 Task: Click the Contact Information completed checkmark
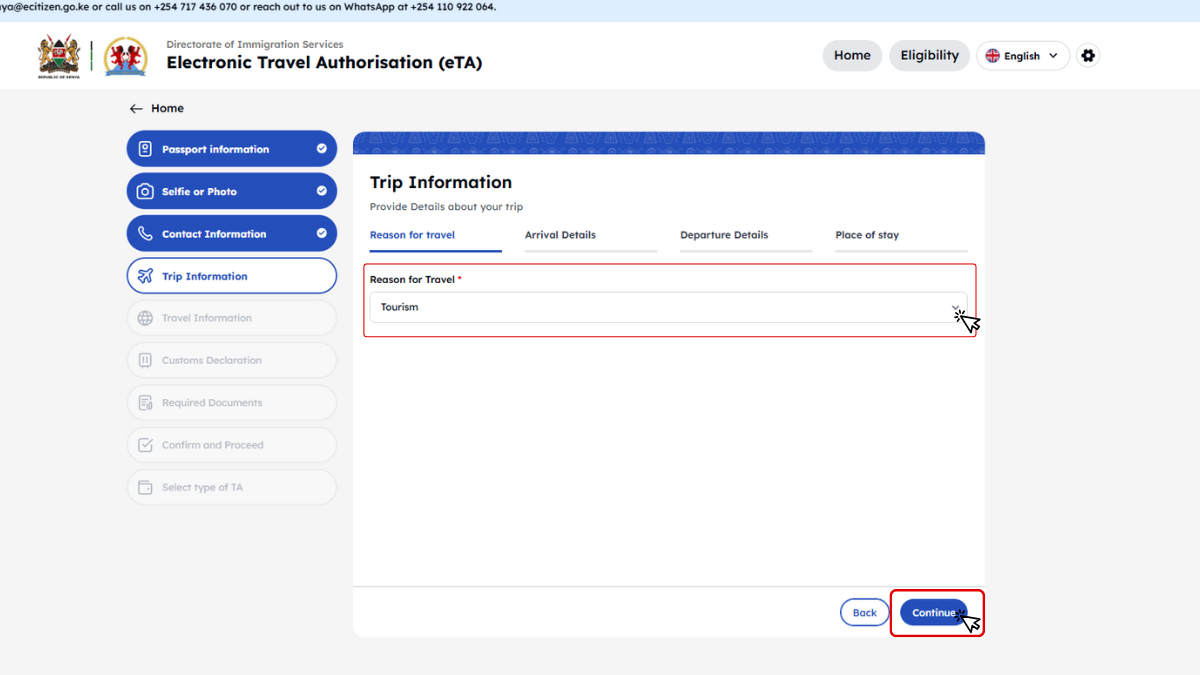click(321, 233)
